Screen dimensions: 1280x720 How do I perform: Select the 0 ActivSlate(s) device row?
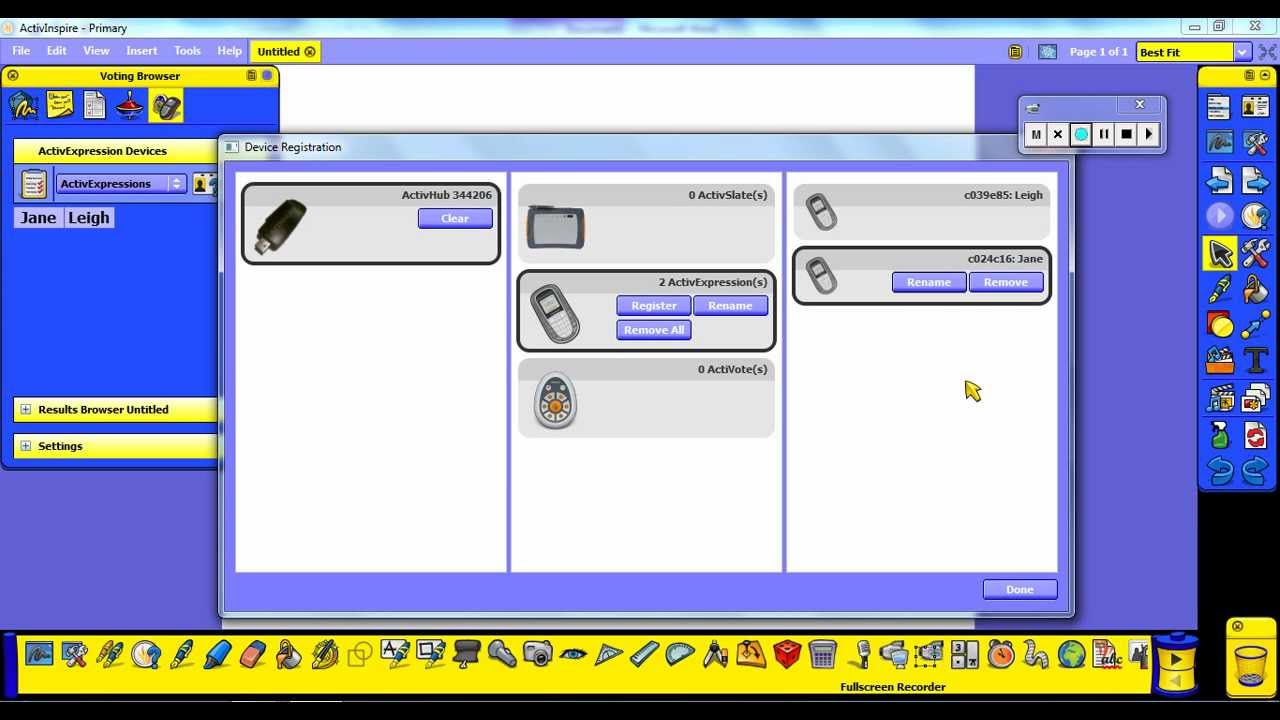click(x=646, y=224)
